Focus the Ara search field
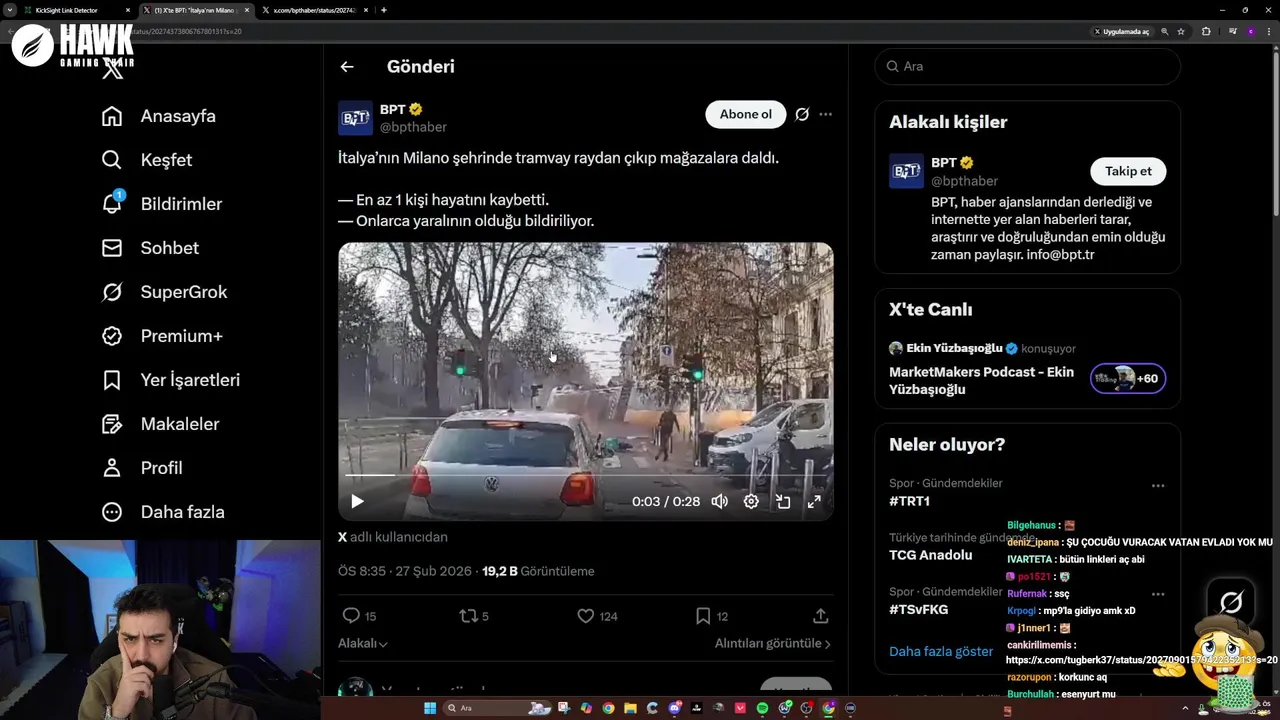The height and width of the screenshot is (720, 1280). point(1028,66)
